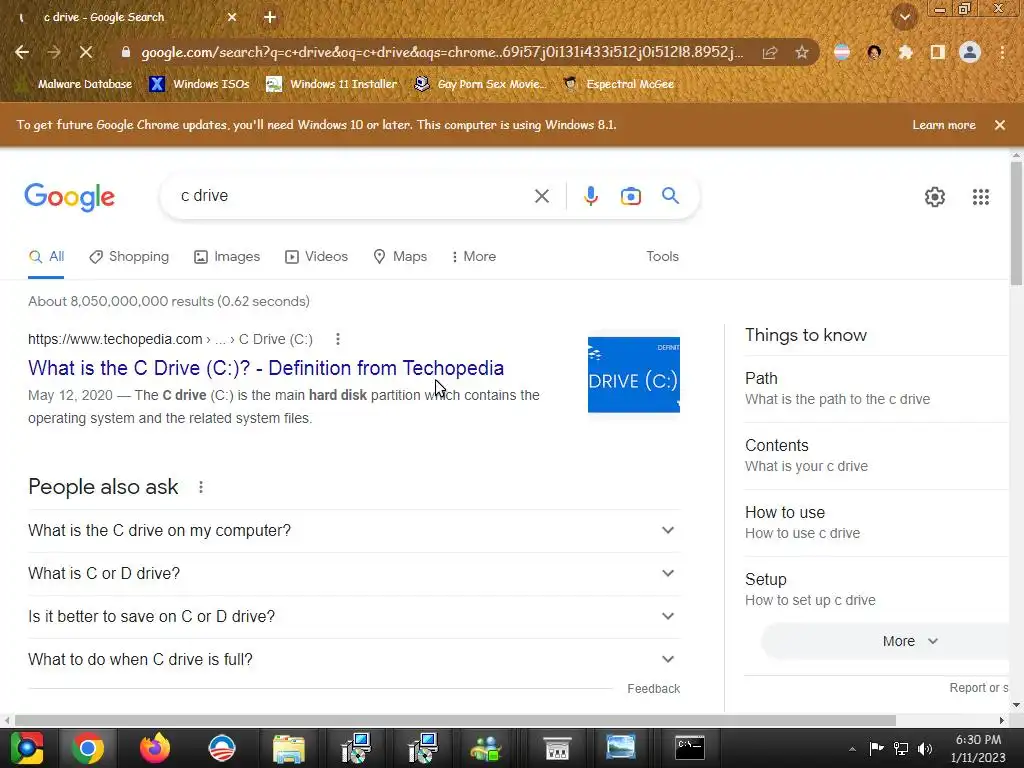Open File Explorer from taskbar

(289, 748)
